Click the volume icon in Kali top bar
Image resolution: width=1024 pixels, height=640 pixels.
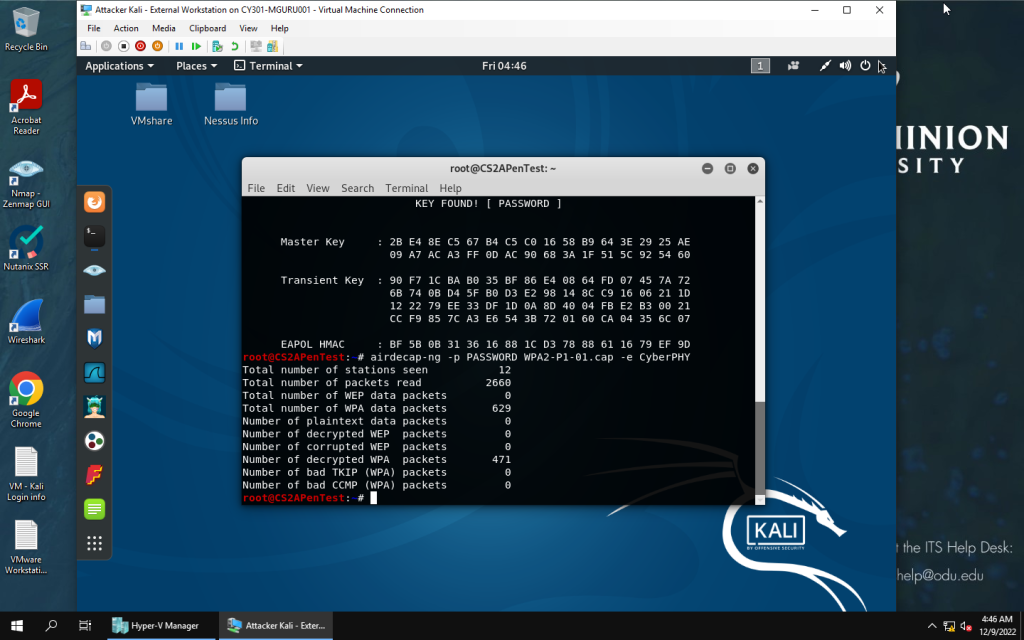point(845,65)
